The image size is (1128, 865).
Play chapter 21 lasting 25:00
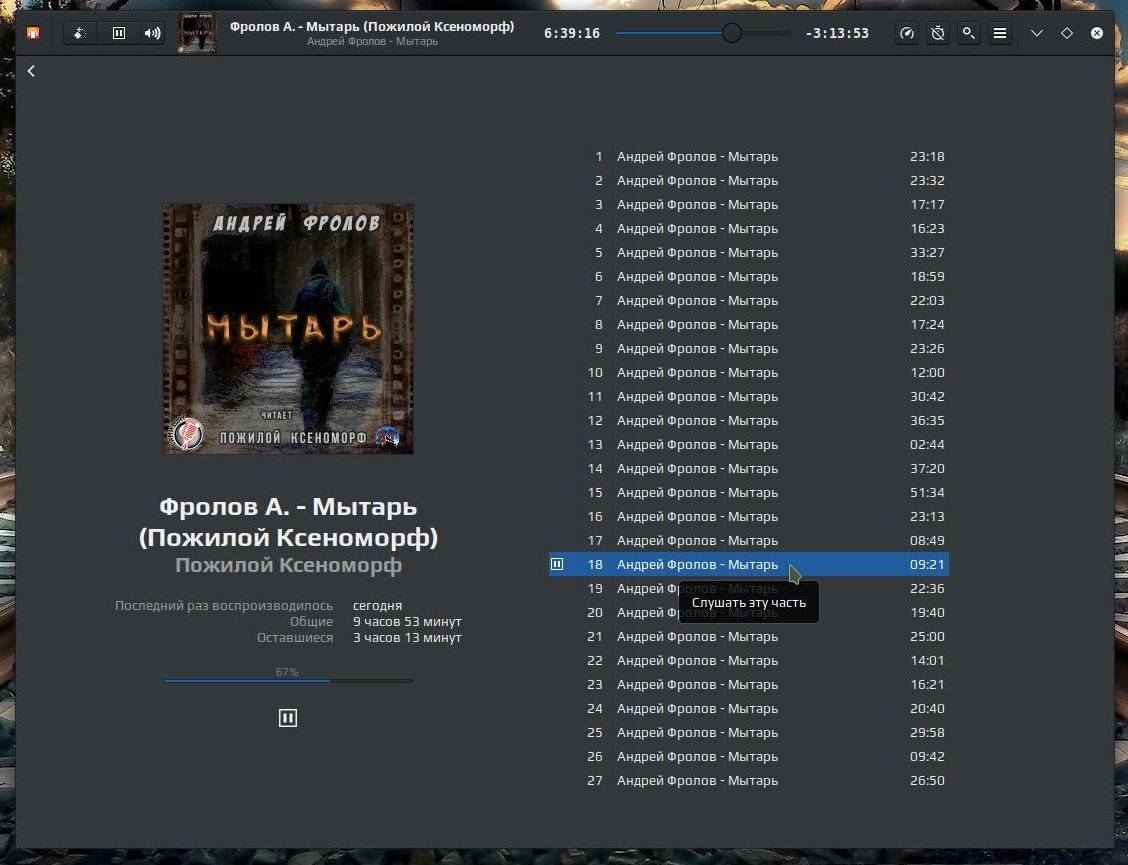pyautogui.click(x=748, y=636)
